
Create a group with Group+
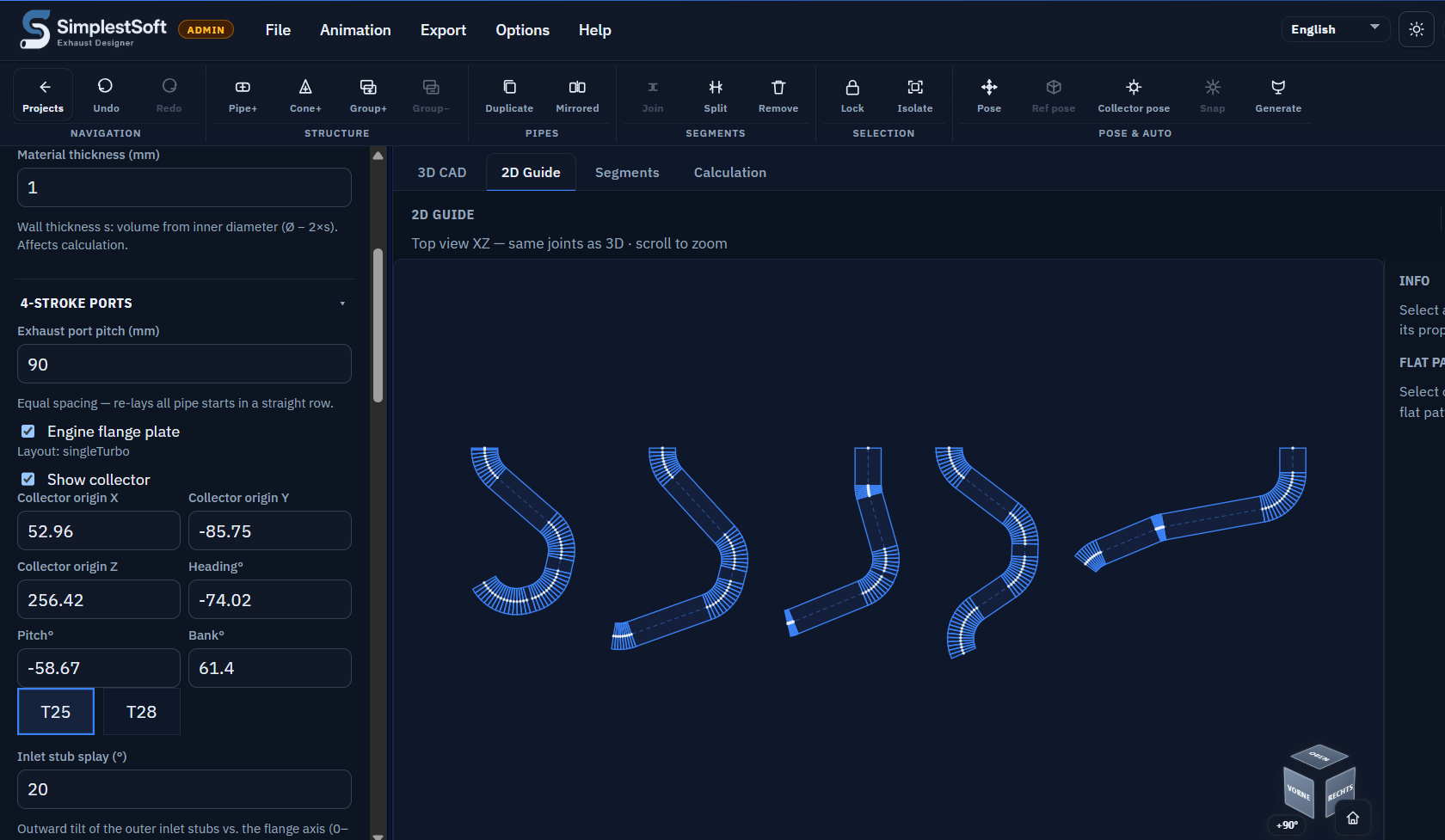pos(368,95)
